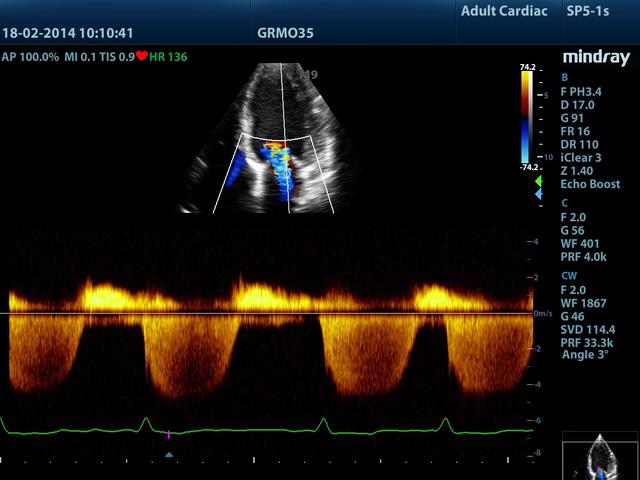The width and height of the screenshot is (640, 480).
Task: Open the cine thumbnail in bottom-right corner
Action: click(x=600, y=456)
